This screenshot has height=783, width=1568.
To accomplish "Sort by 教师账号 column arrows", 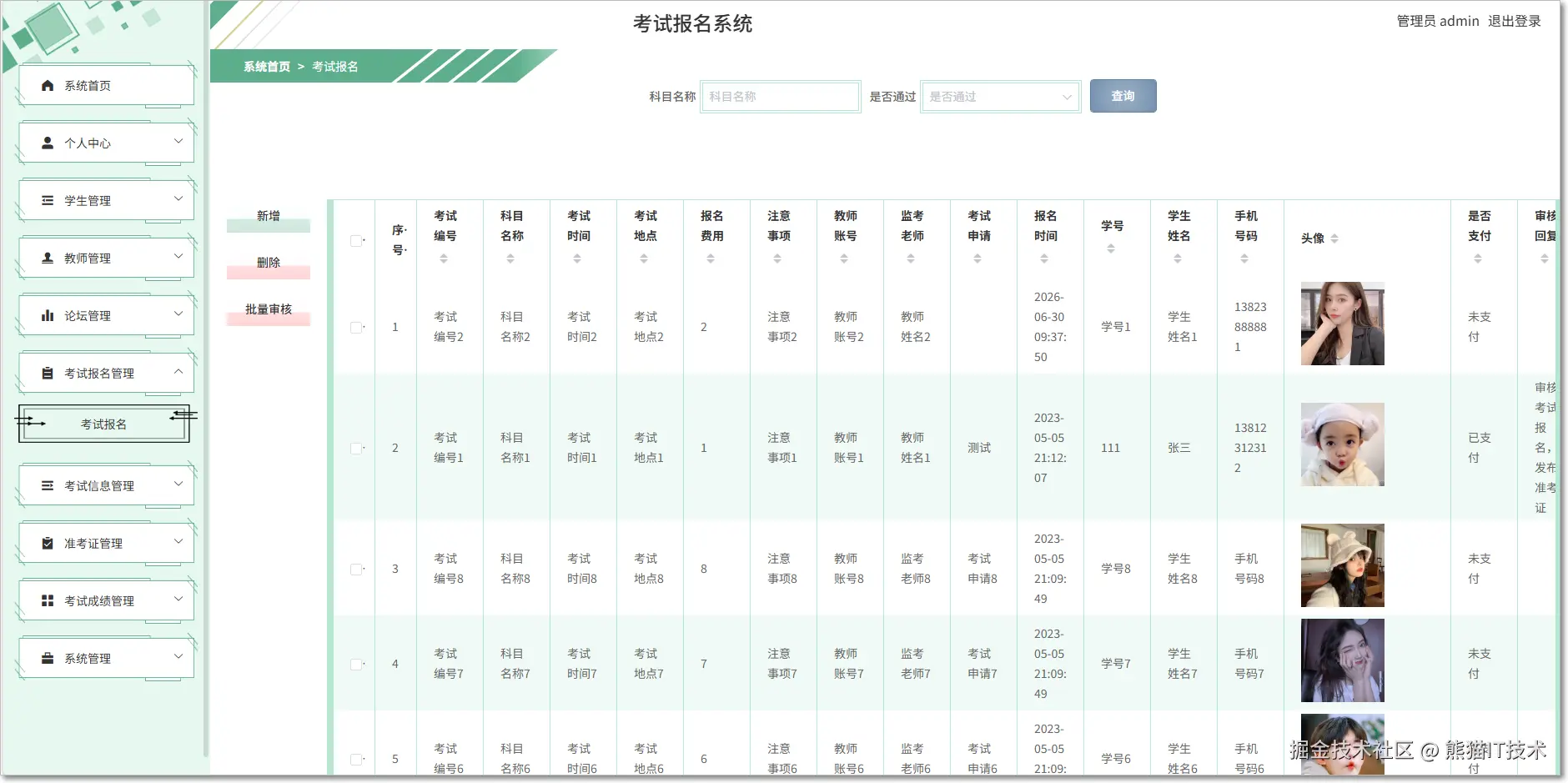I will (x=844, y=258).
